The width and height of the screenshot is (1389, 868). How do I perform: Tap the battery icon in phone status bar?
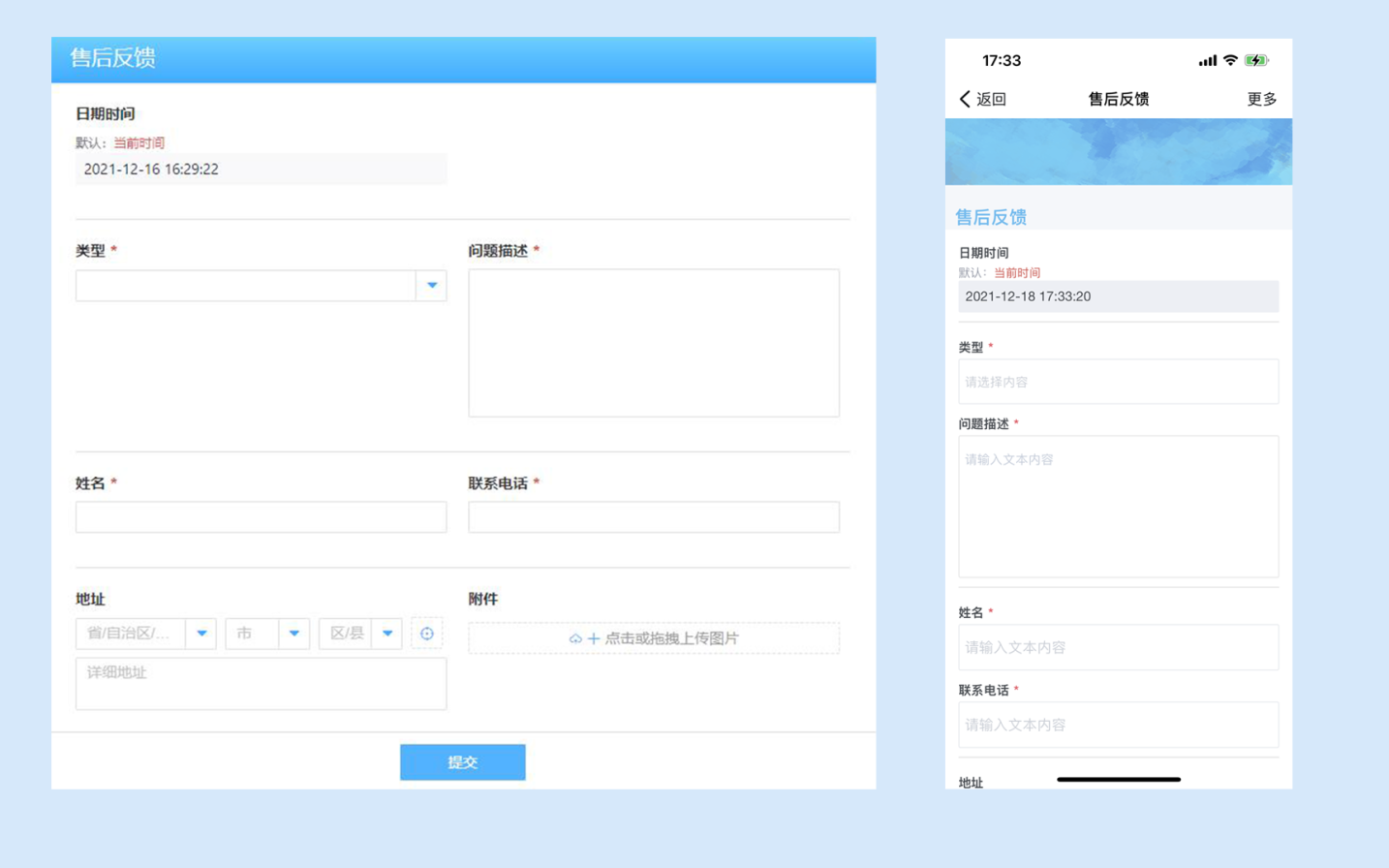[x=1256, y=60]
